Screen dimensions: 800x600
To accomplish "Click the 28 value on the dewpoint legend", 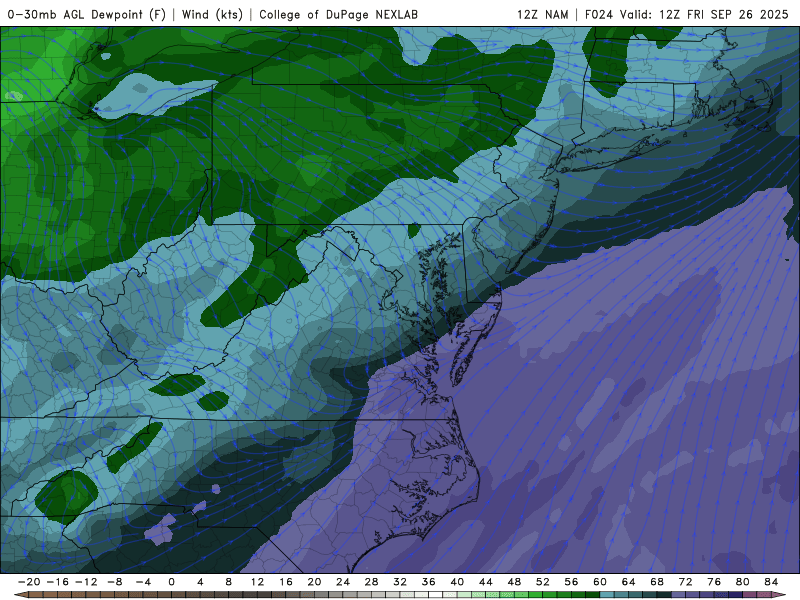I will click(x=371, y=582).
